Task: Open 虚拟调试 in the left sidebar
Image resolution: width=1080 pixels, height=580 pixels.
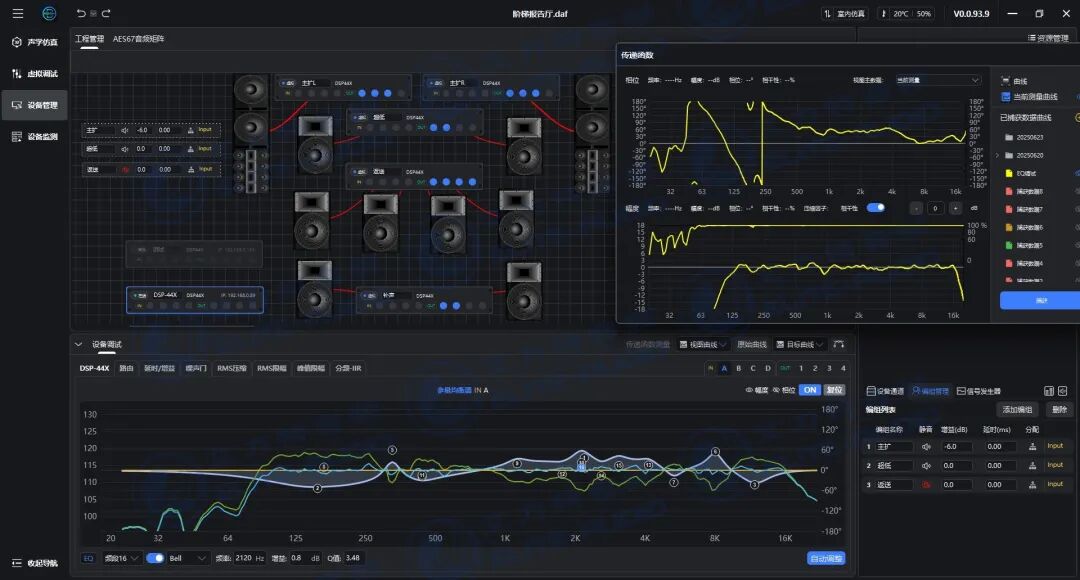Action: (34, 74)
